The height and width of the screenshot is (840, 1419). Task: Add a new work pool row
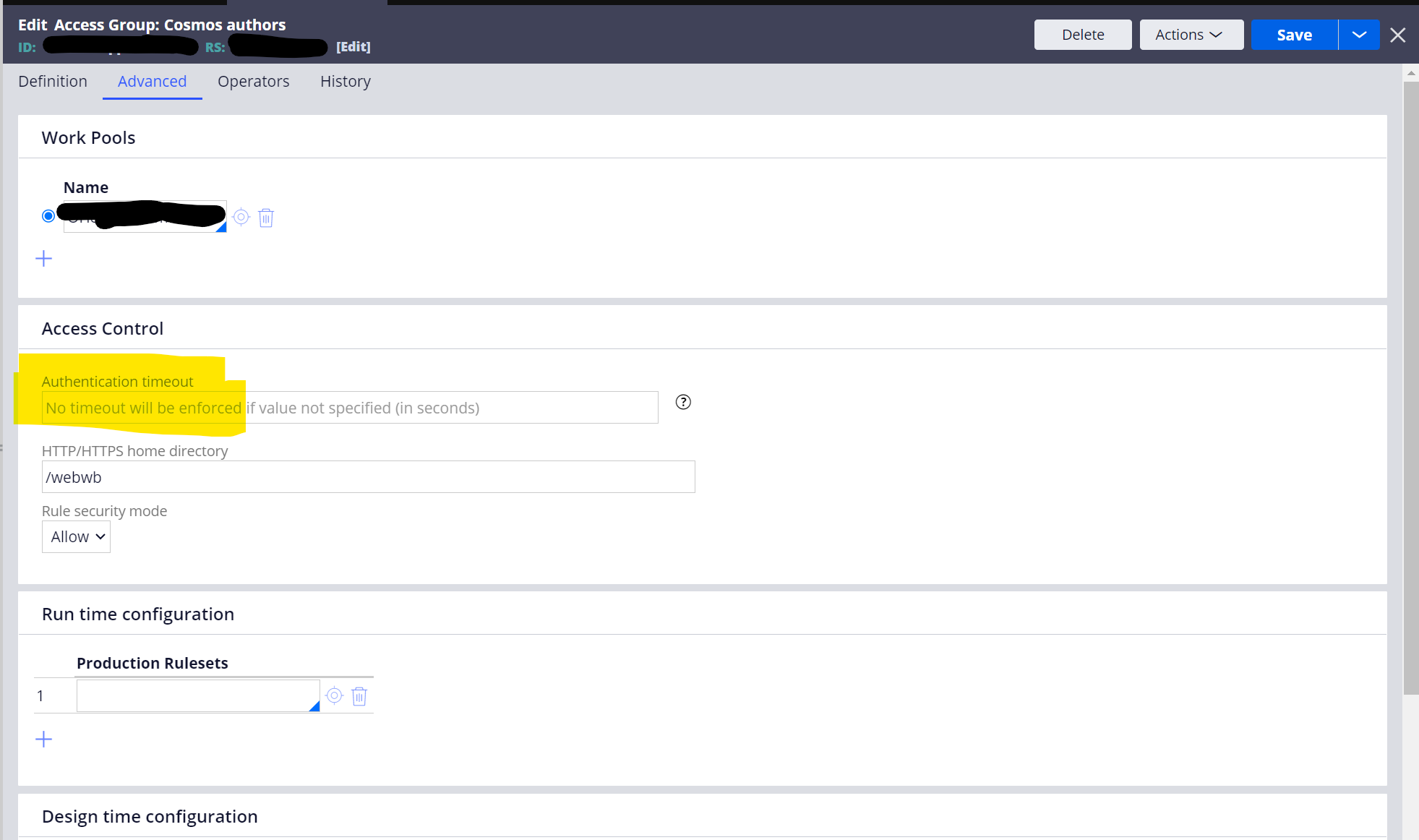click(44, 259)
